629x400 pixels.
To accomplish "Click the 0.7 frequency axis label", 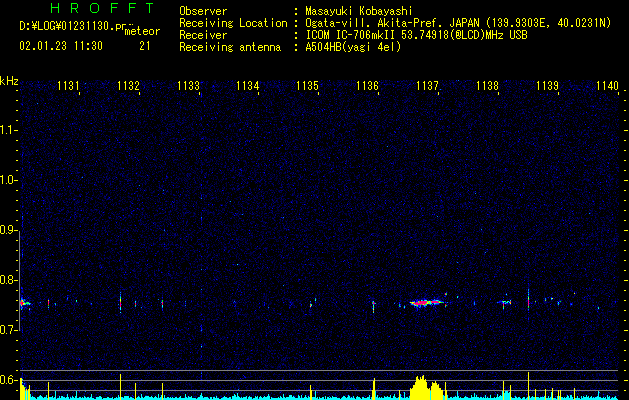I will (9, 330).
